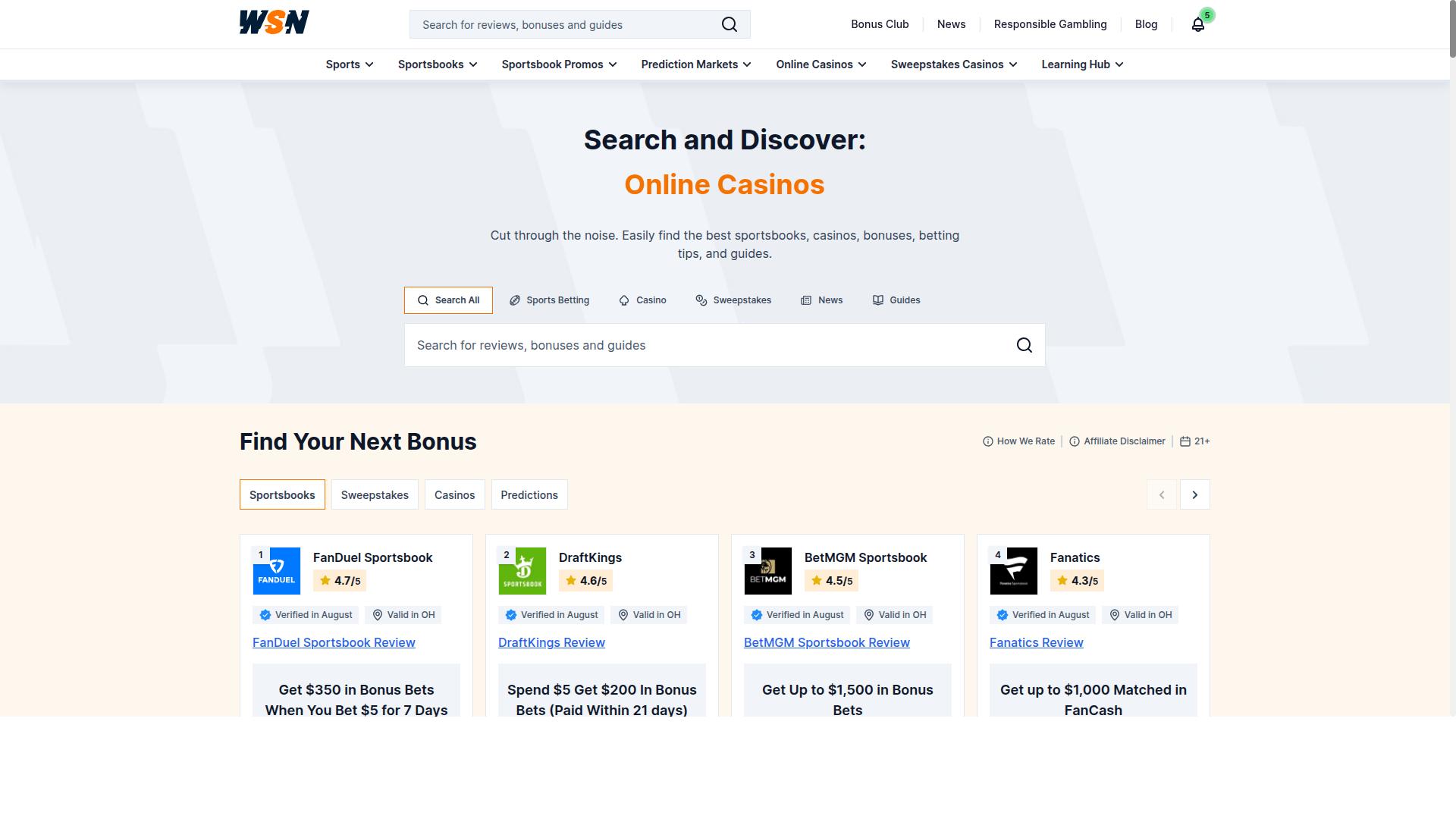
Task: Expand the Sportsbook Promos menu
Action: click(560, 64)
